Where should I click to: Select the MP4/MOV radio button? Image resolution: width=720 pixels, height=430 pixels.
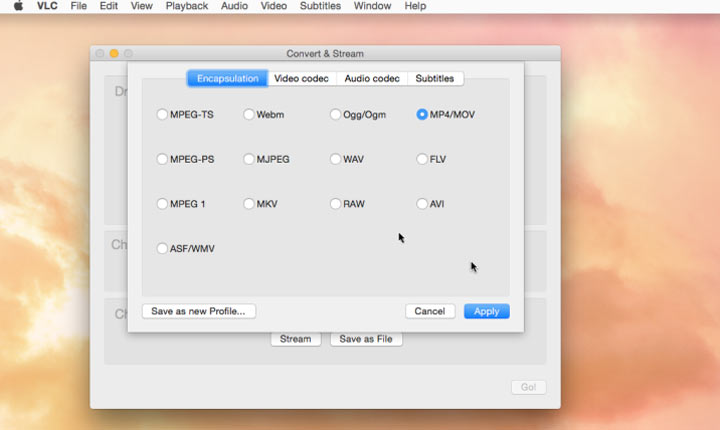[422, 114]
